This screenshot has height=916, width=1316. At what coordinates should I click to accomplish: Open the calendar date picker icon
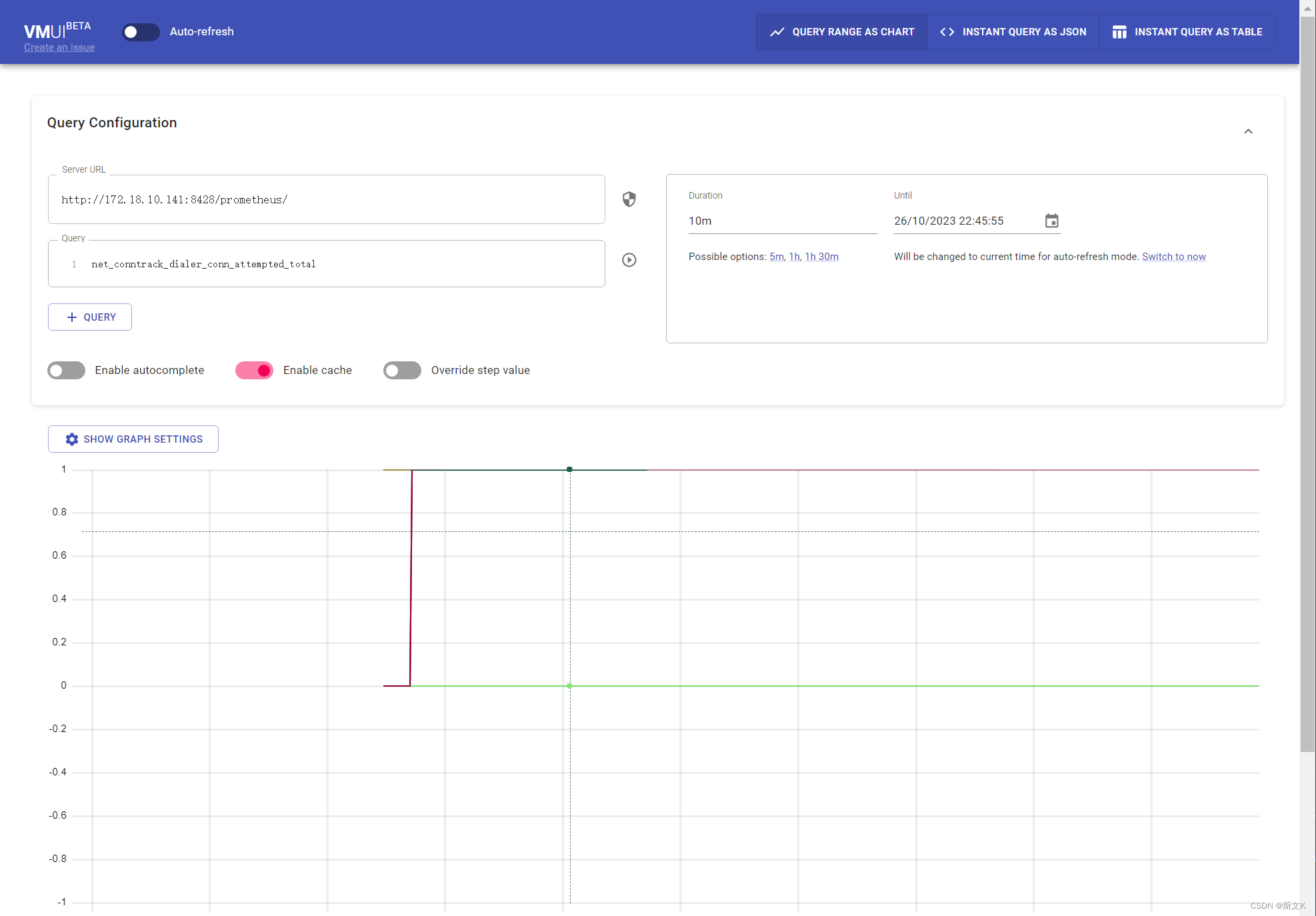(x=1051, y=221)
